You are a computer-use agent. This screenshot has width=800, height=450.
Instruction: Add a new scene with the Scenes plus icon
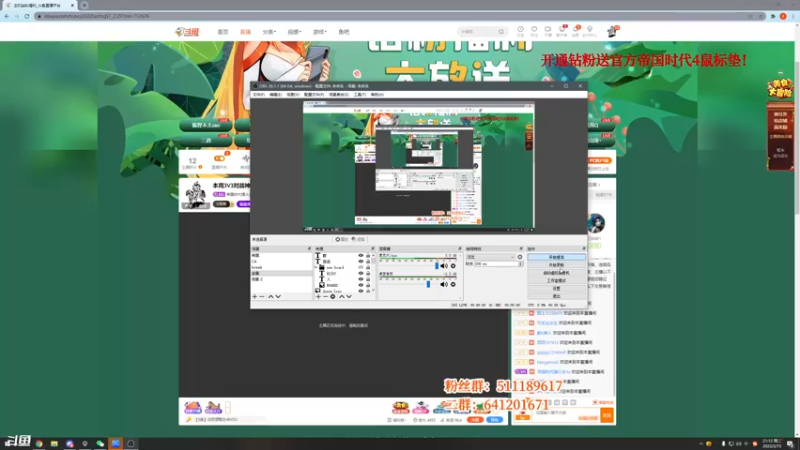pyautogui.click(x=255, y=296)
